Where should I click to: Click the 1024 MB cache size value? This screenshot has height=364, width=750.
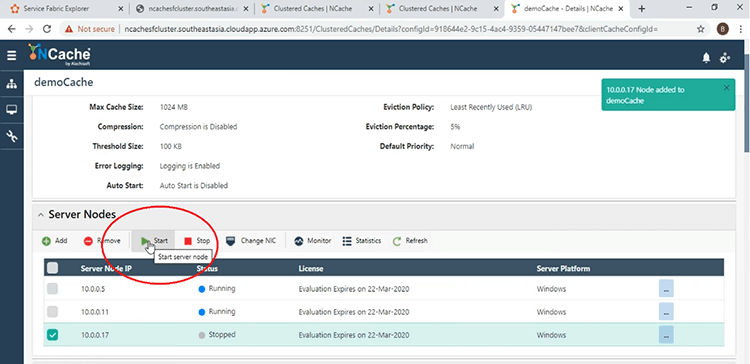pos(174,107)
